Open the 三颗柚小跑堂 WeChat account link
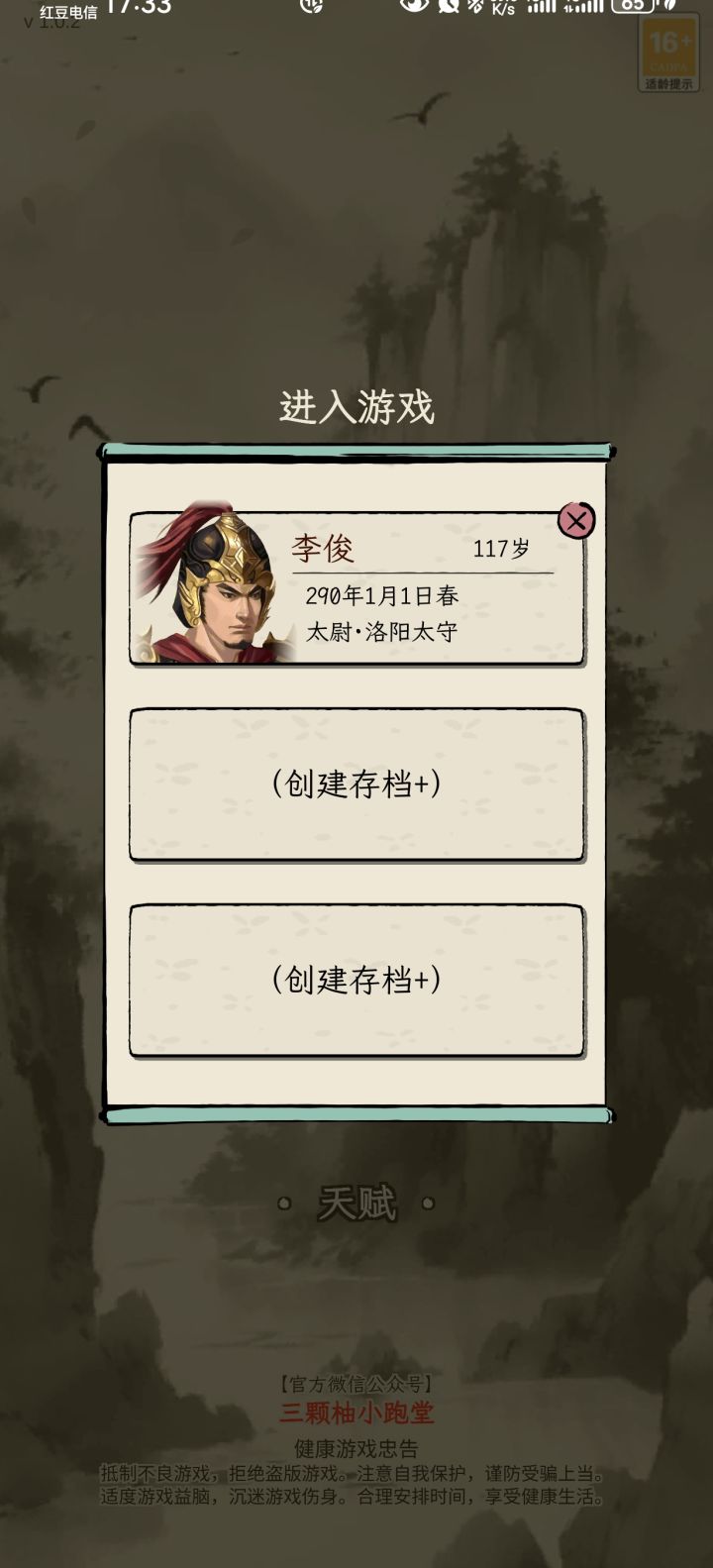 356,1412
